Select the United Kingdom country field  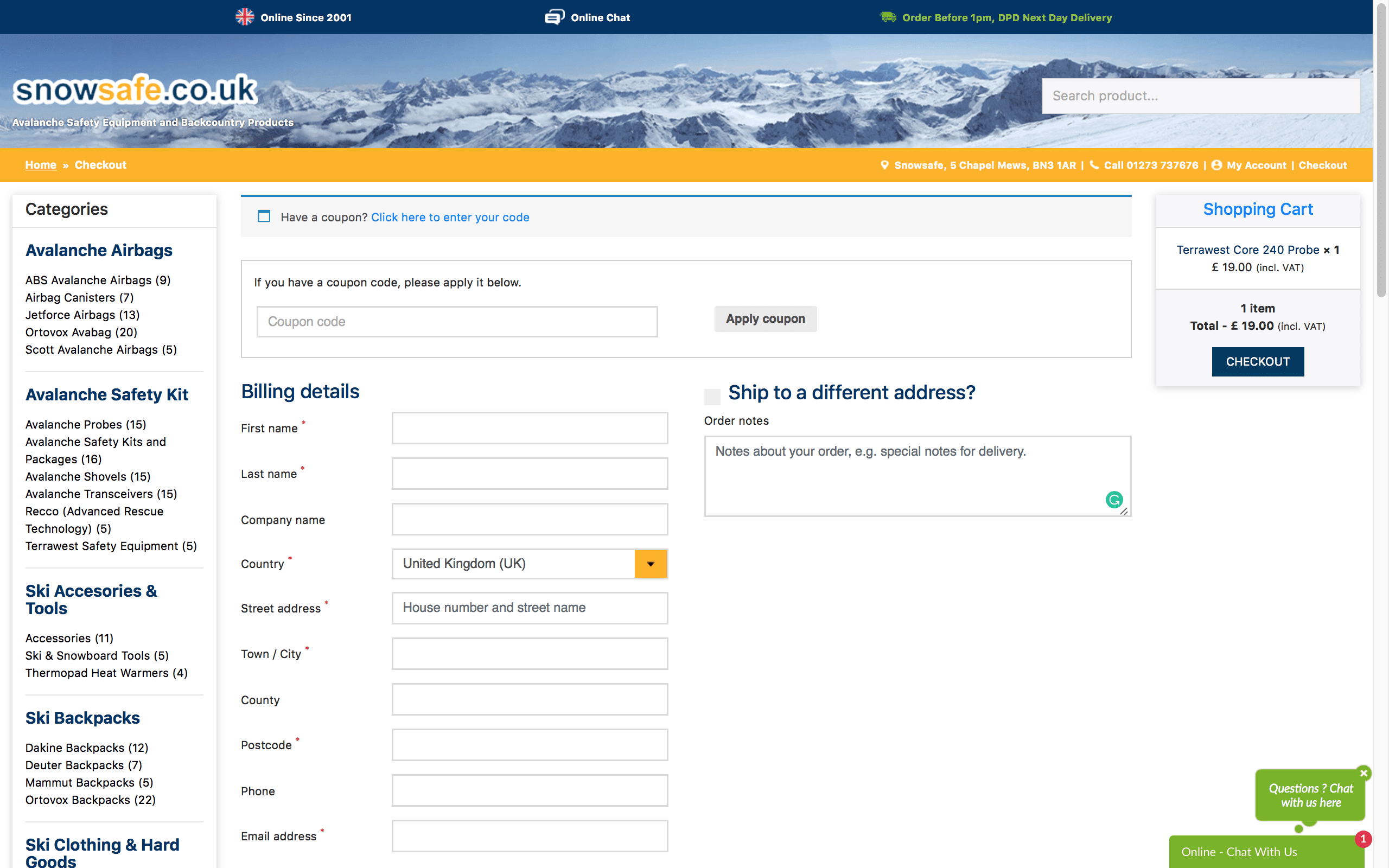click(530, 564)
